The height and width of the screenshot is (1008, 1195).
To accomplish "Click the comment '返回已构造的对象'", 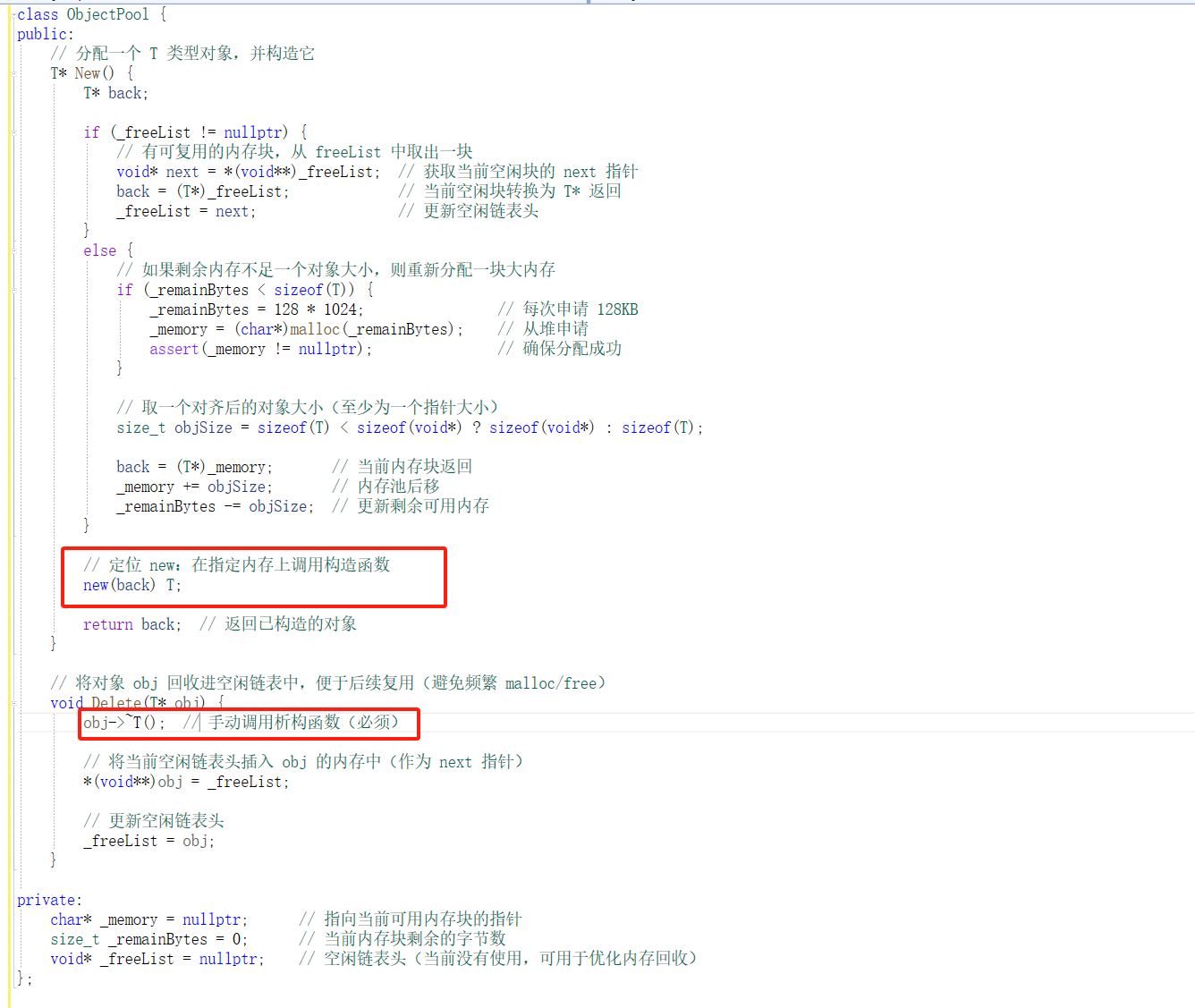I will pos(278,624).
